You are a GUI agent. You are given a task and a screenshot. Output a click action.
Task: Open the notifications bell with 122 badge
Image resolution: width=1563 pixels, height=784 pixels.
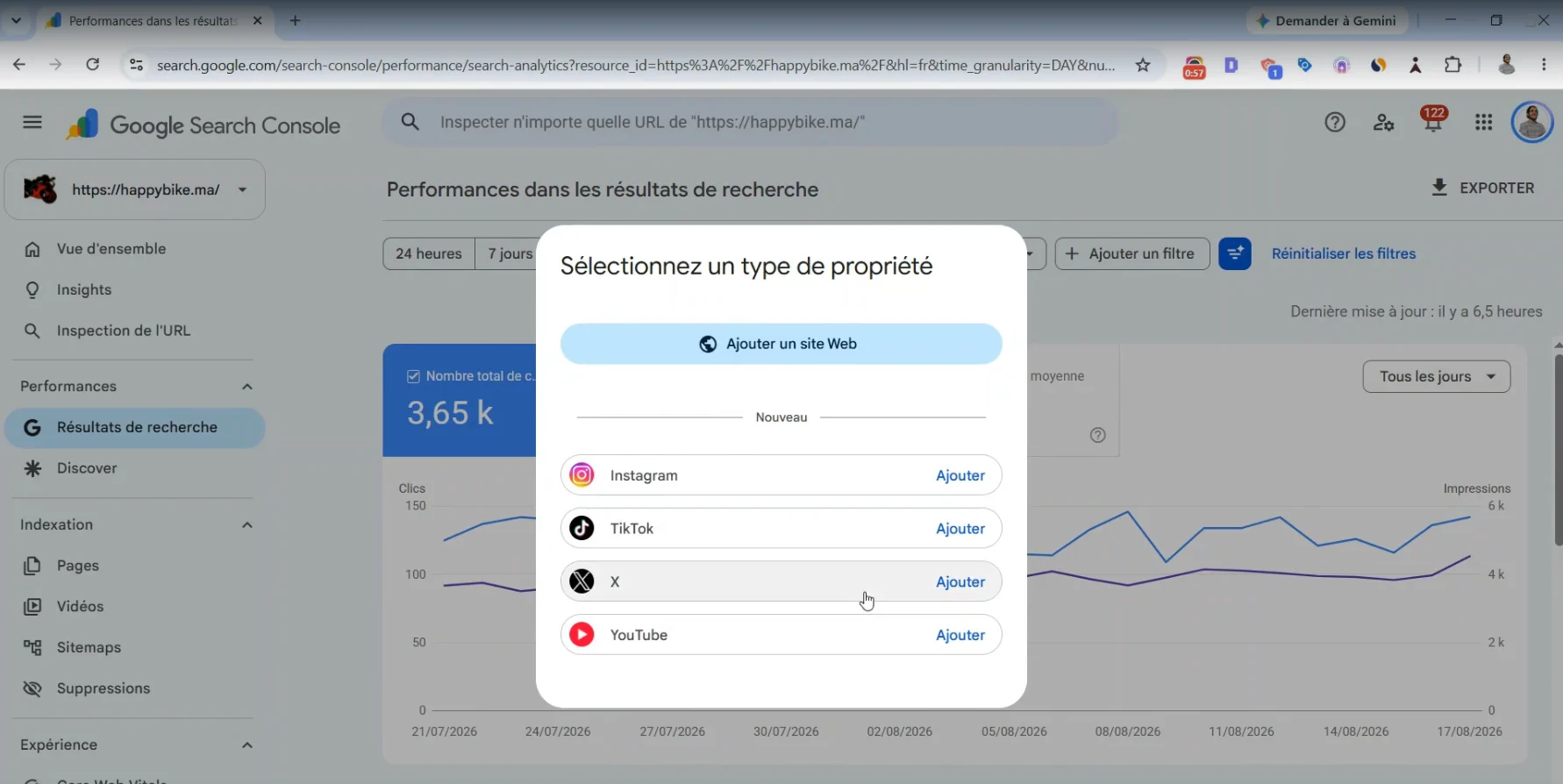(x=1433, y=120)
